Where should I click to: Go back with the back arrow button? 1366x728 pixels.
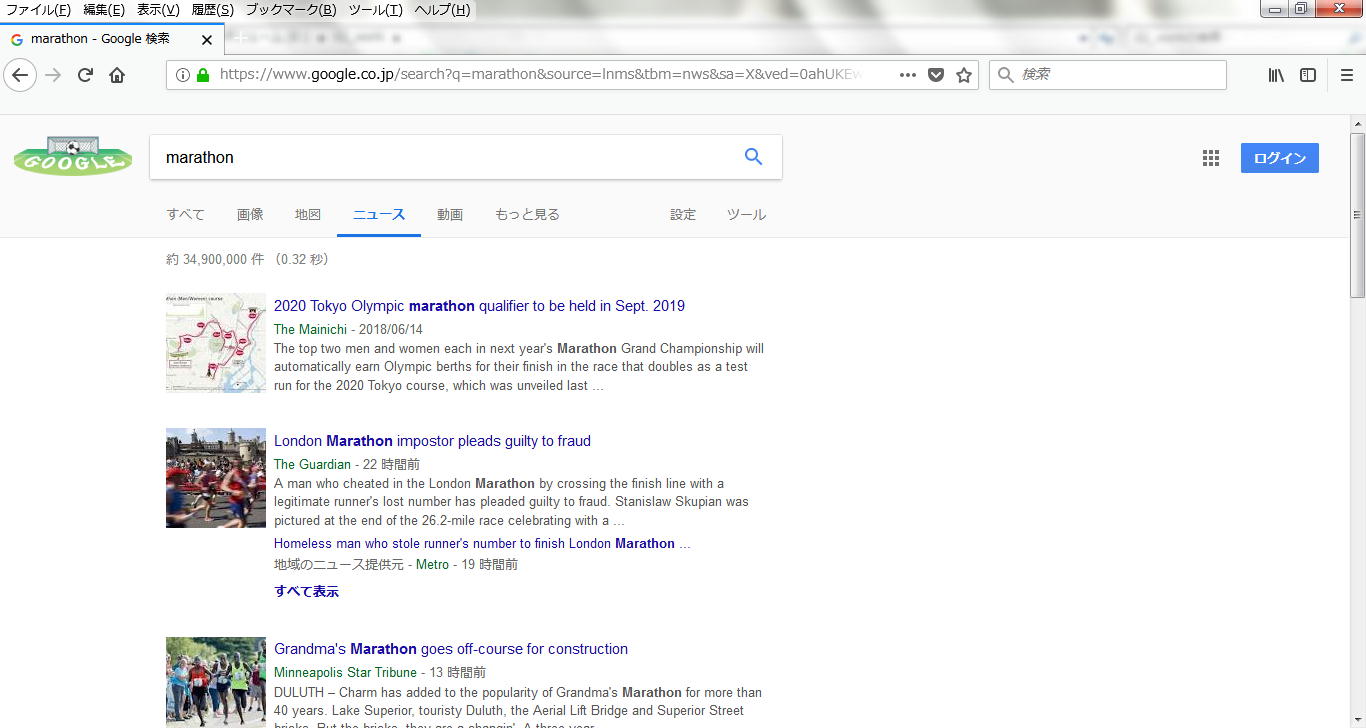[21, 75]
